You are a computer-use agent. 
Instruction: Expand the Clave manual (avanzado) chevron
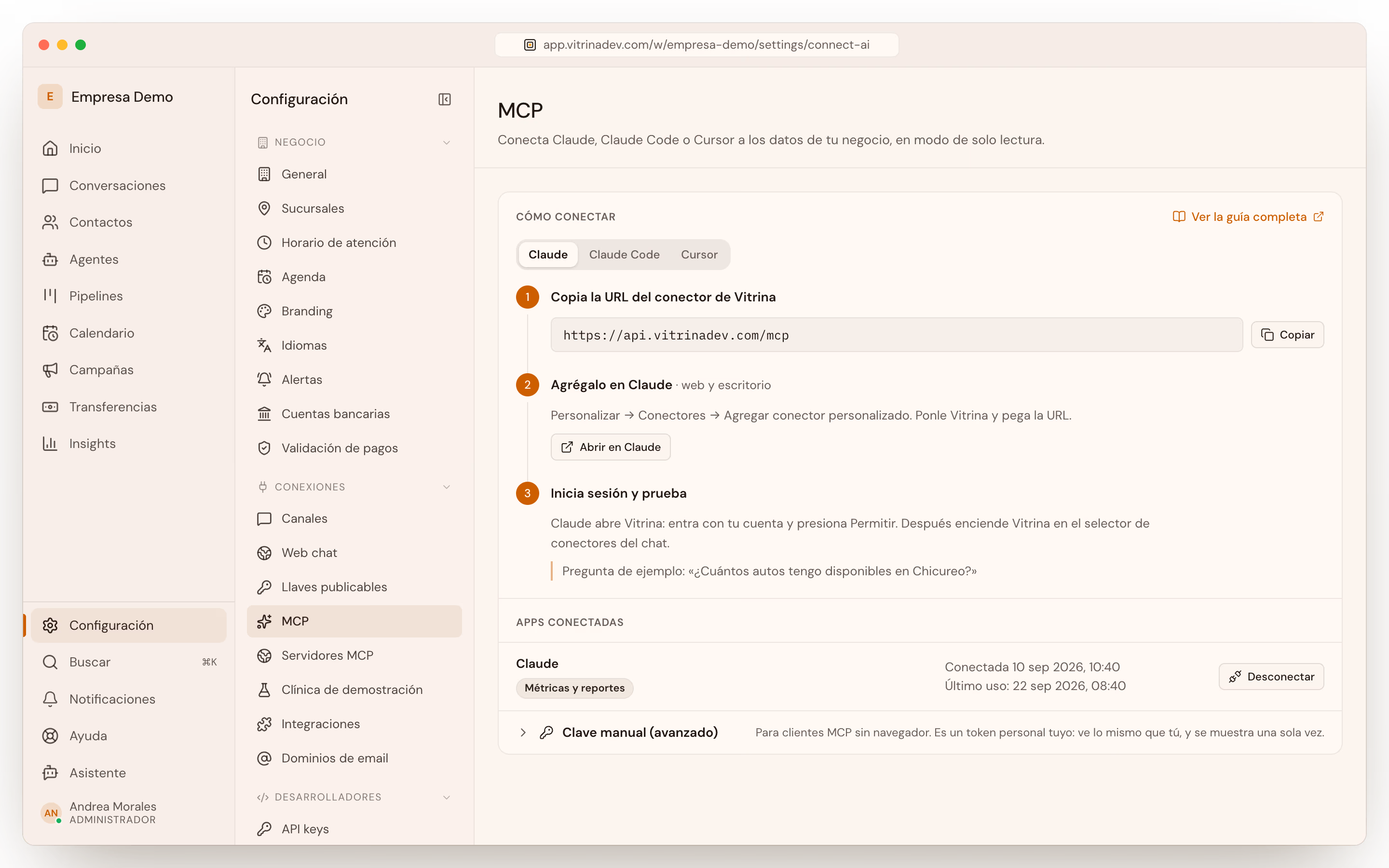click(x=523, y=732)
